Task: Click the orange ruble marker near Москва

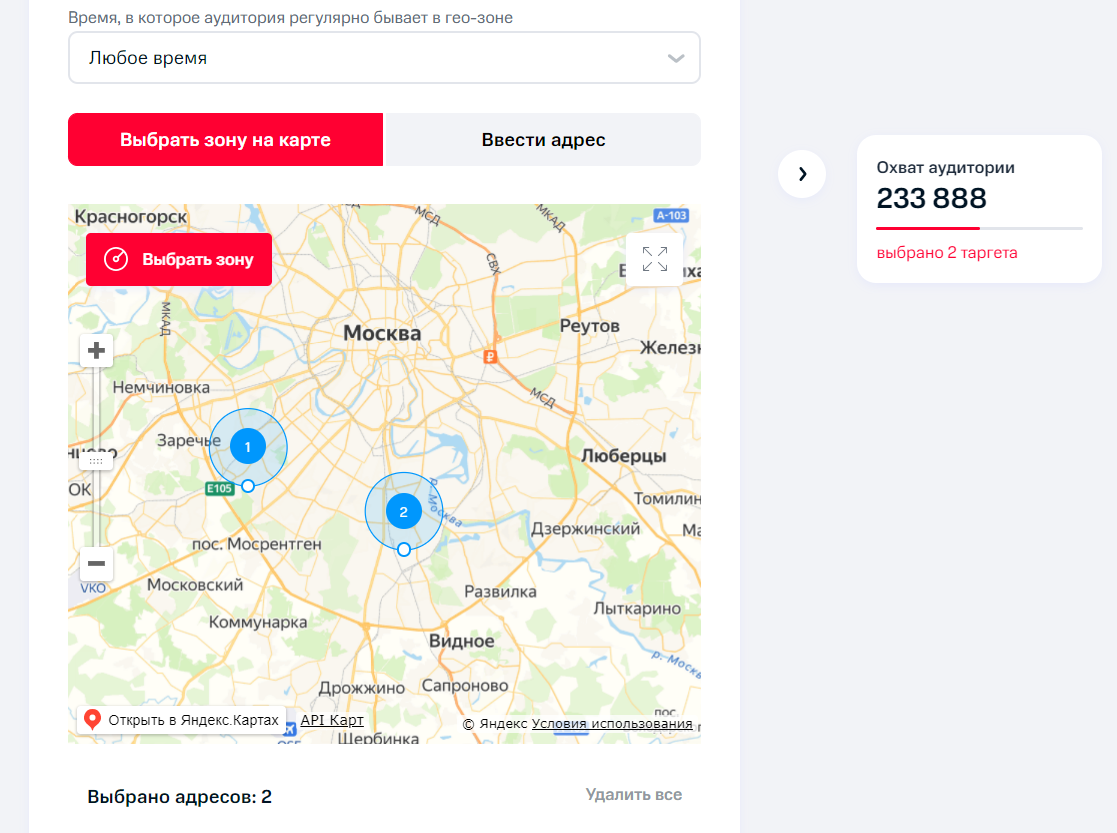Action: [489, 355]
